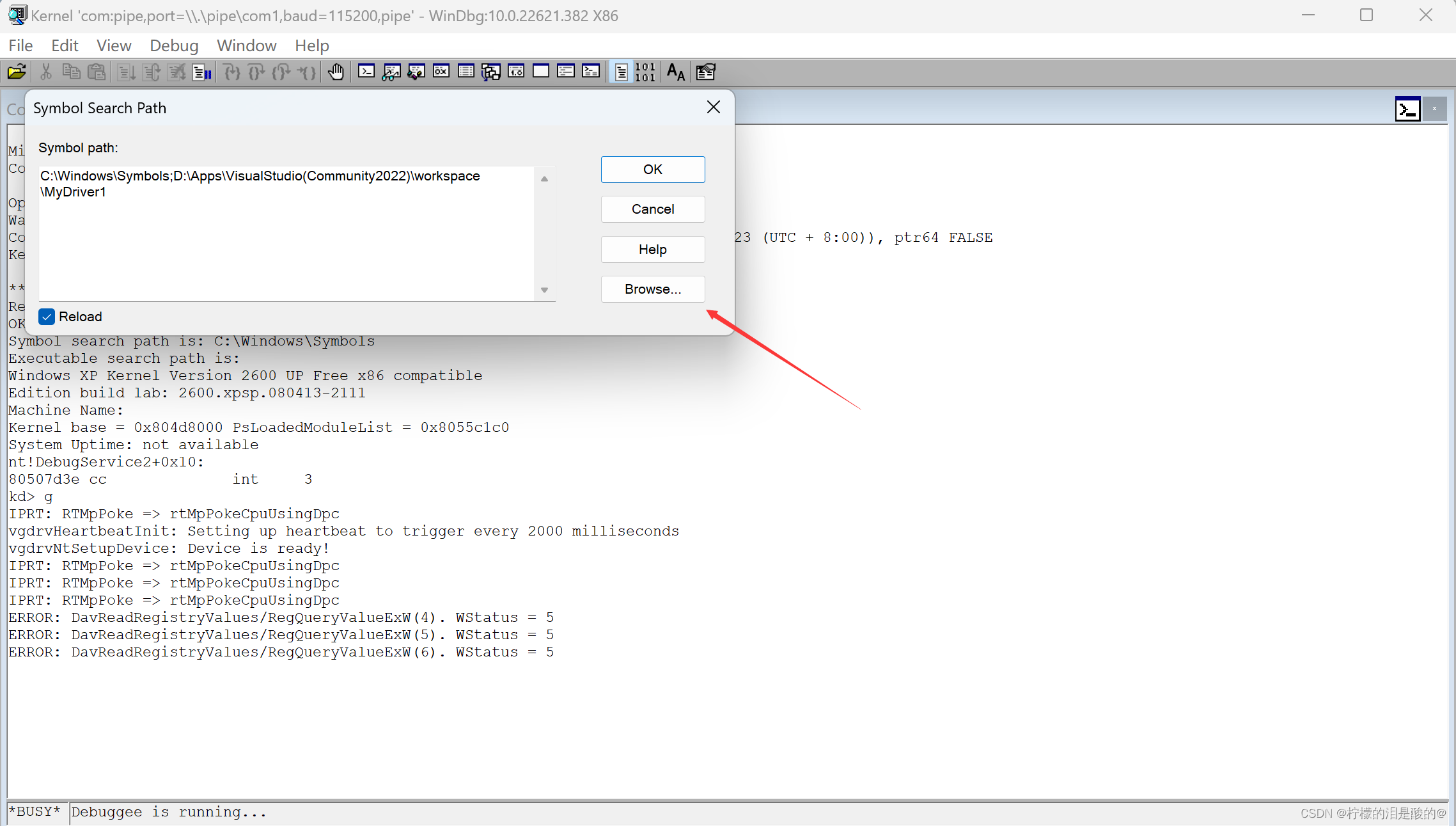1456x826 pixels.
Task: Click the Browse... button
Action: coord(653,289)
